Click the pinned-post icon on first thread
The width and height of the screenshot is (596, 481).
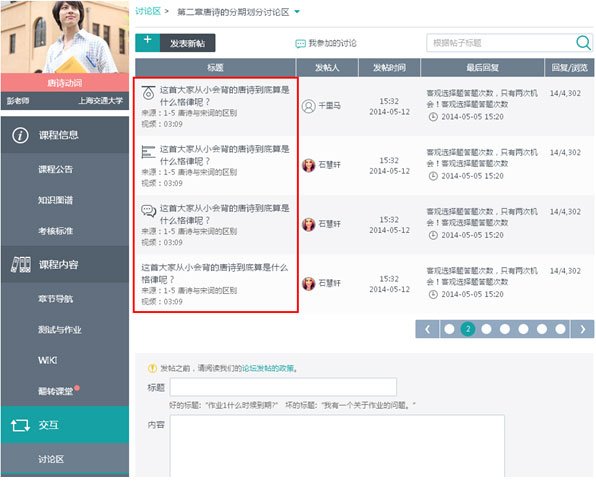148,93
